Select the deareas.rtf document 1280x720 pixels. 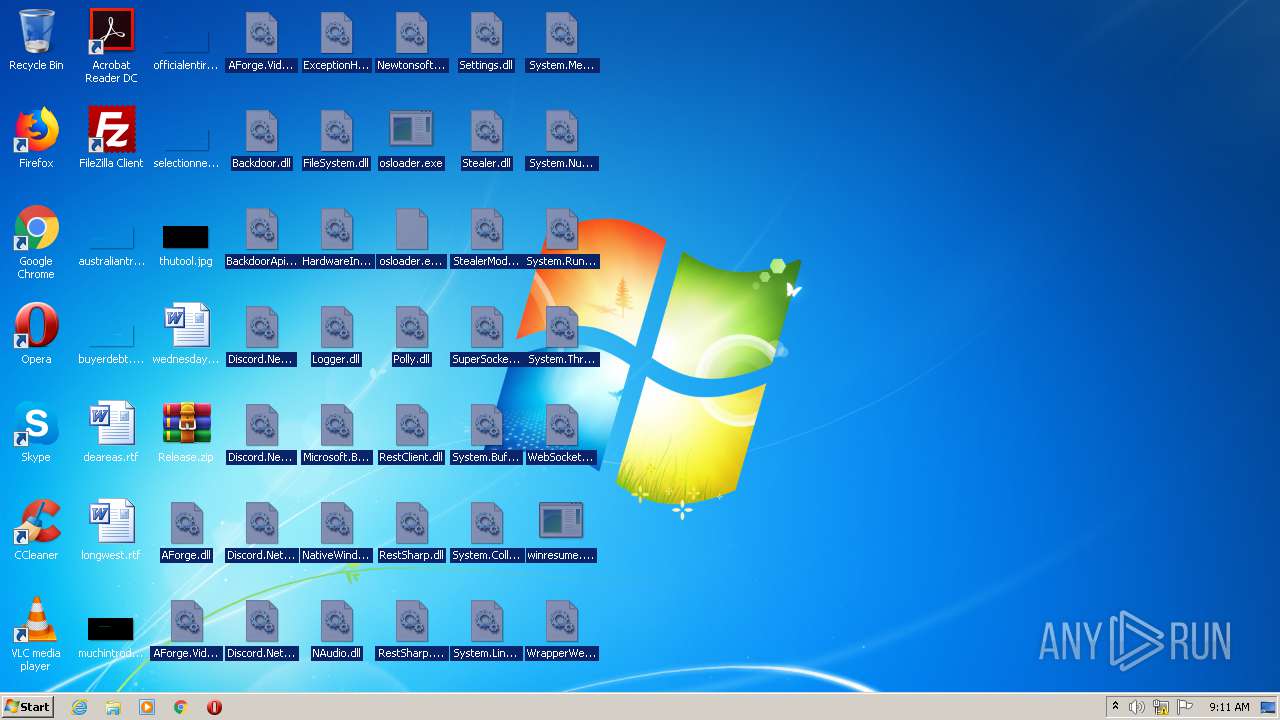(111, 432)
